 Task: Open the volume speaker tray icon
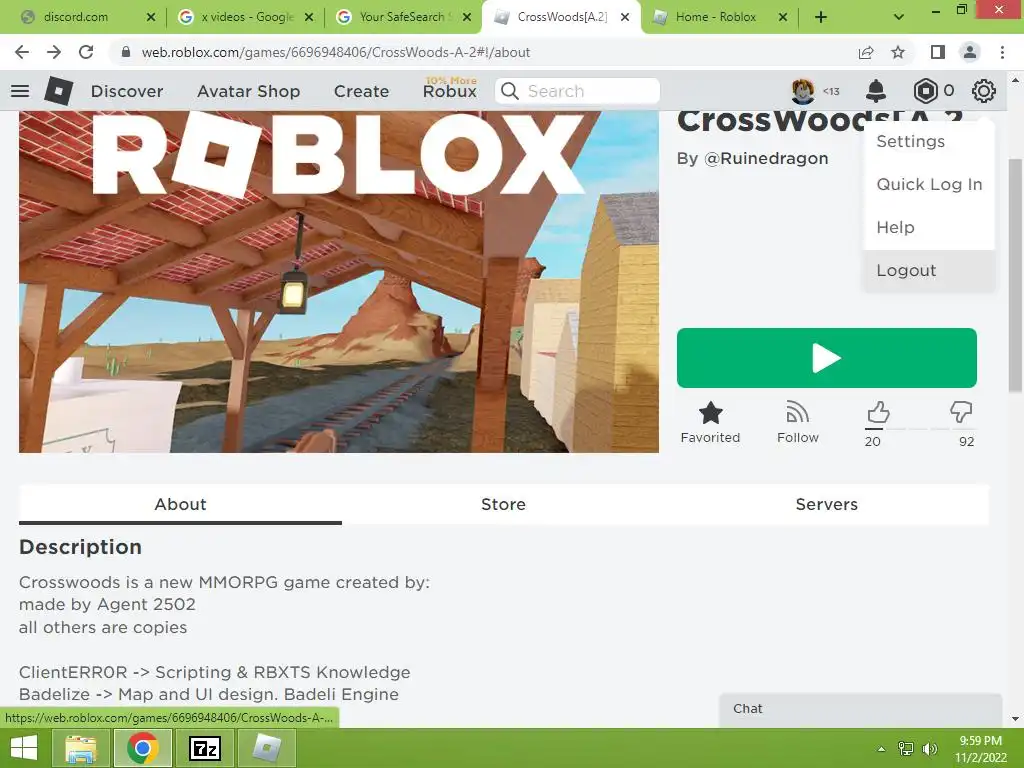click(x=929, y=748)
